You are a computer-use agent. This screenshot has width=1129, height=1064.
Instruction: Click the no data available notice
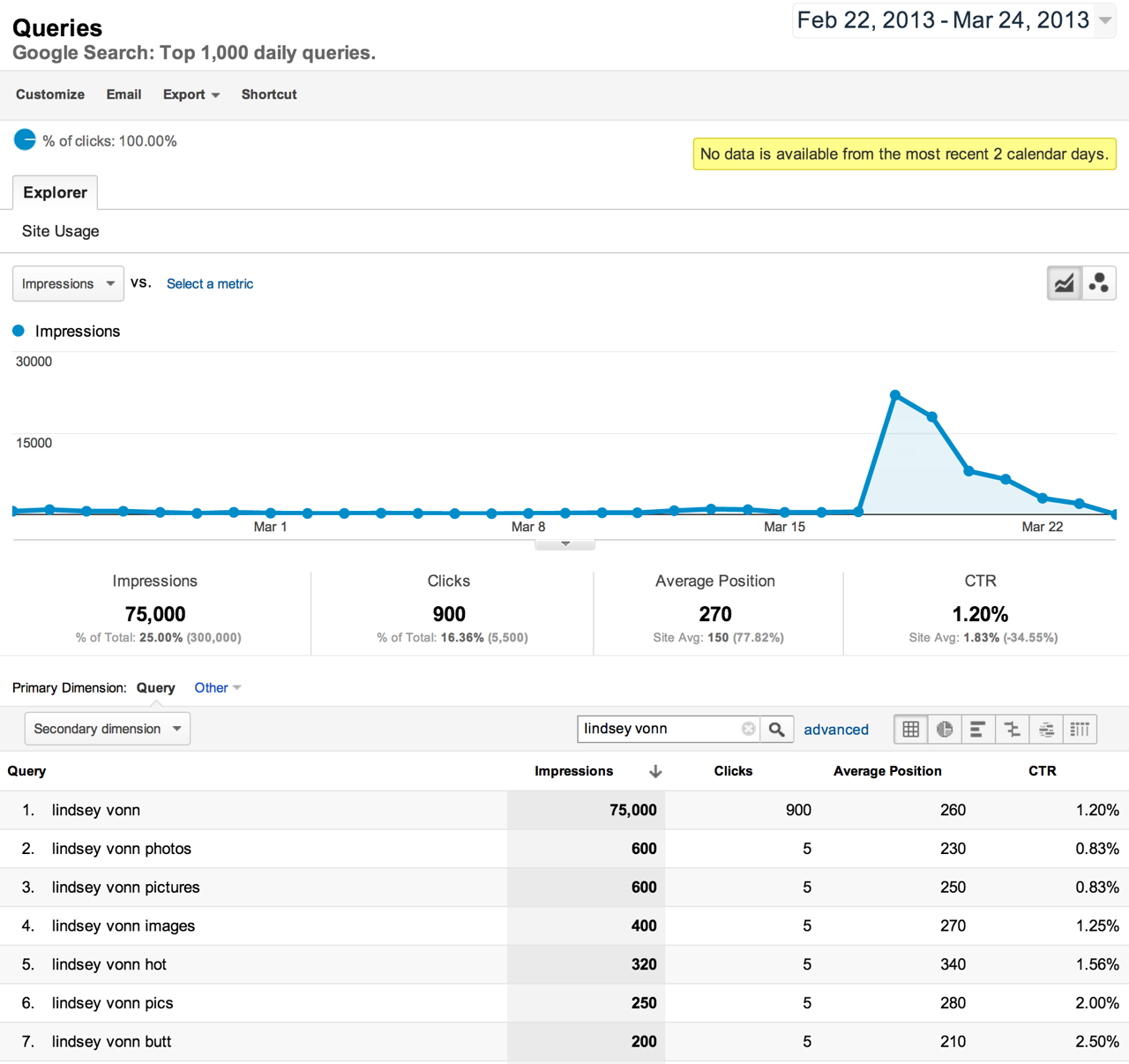click(x=904, y=154)
